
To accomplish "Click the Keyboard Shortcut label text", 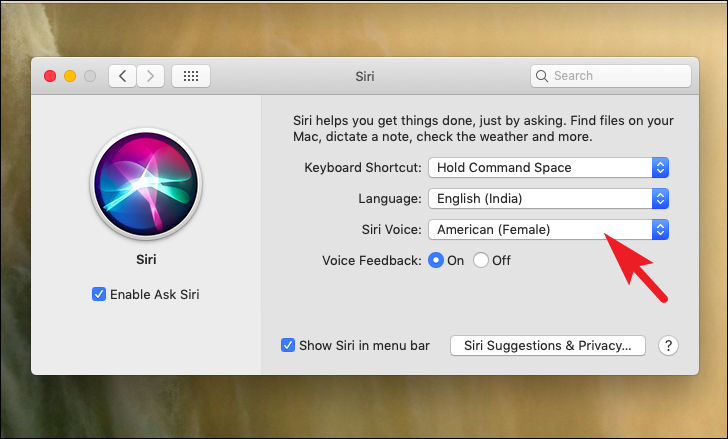I will [363, 168].
